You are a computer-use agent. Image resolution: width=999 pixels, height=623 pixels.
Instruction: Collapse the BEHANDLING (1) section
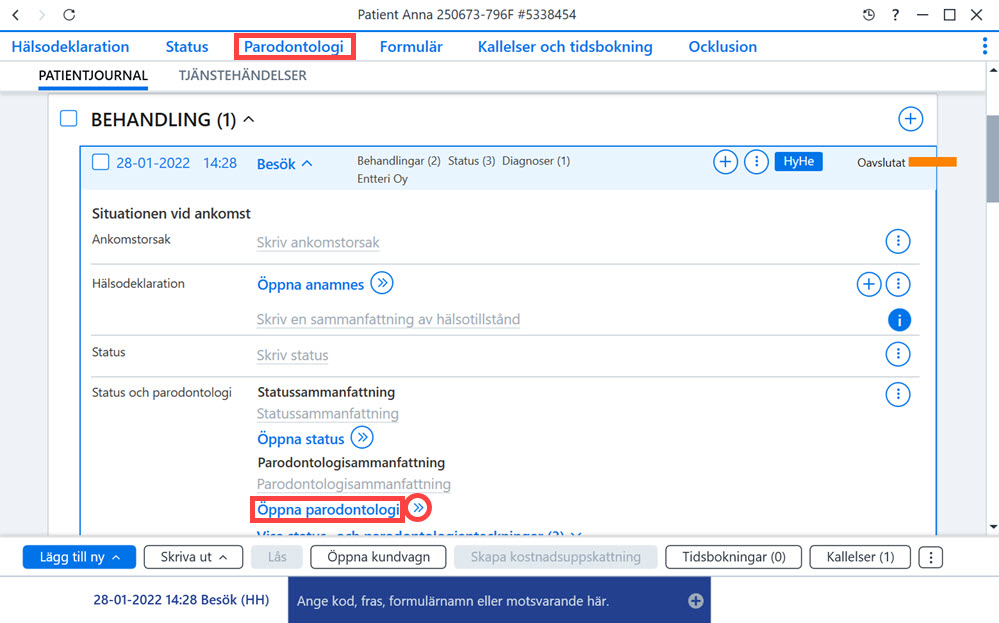pos(249,119)
